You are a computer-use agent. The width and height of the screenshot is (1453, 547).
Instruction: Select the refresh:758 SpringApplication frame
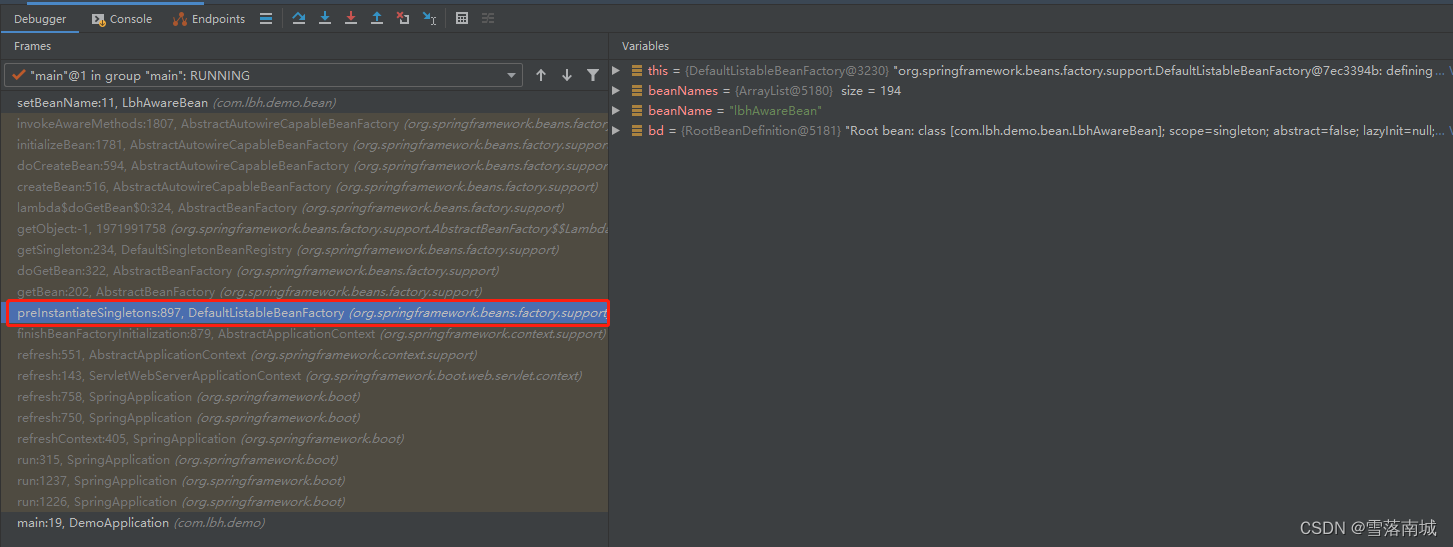[x=304, y=397]
